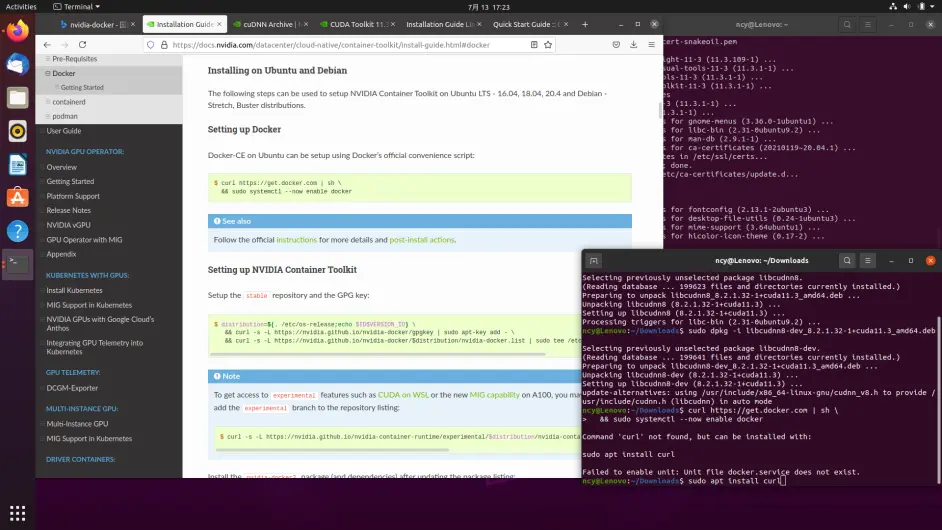Click tracking protection shield icon
Viewport: 942px width, 530px height.
tap(151, 44)
